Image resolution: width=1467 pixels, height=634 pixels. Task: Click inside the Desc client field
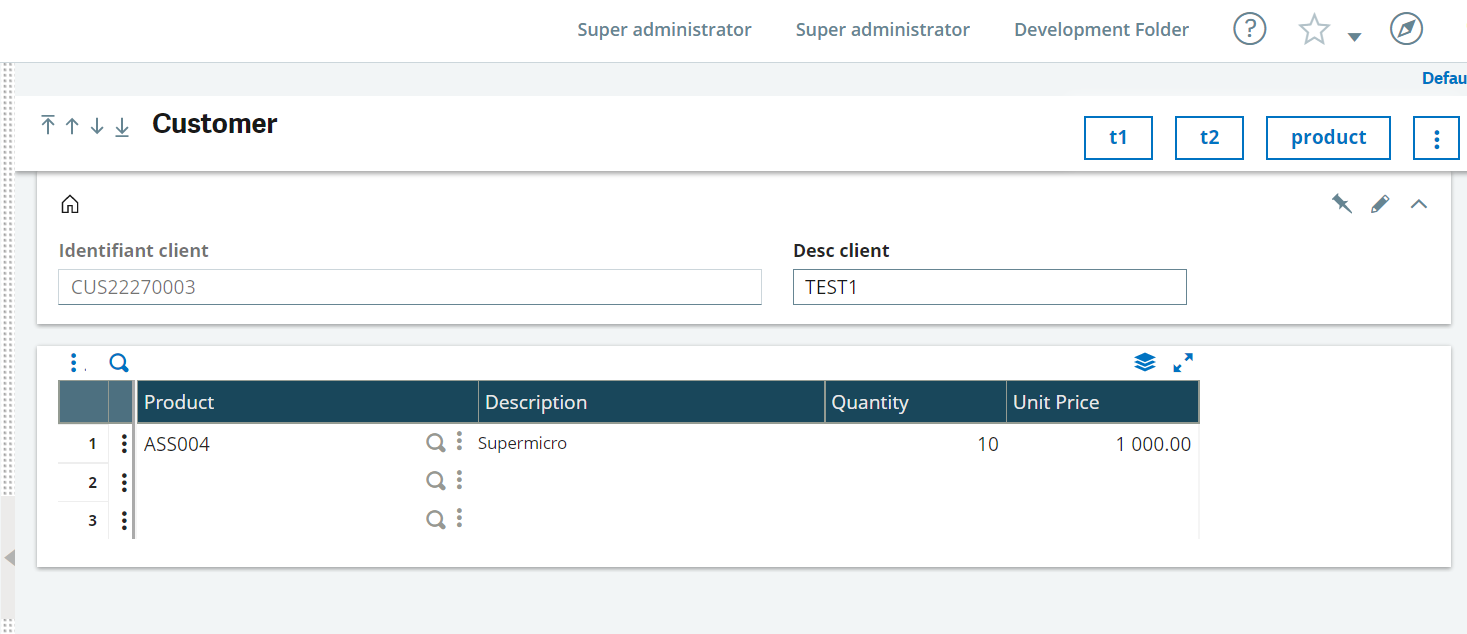coord(989,287)
